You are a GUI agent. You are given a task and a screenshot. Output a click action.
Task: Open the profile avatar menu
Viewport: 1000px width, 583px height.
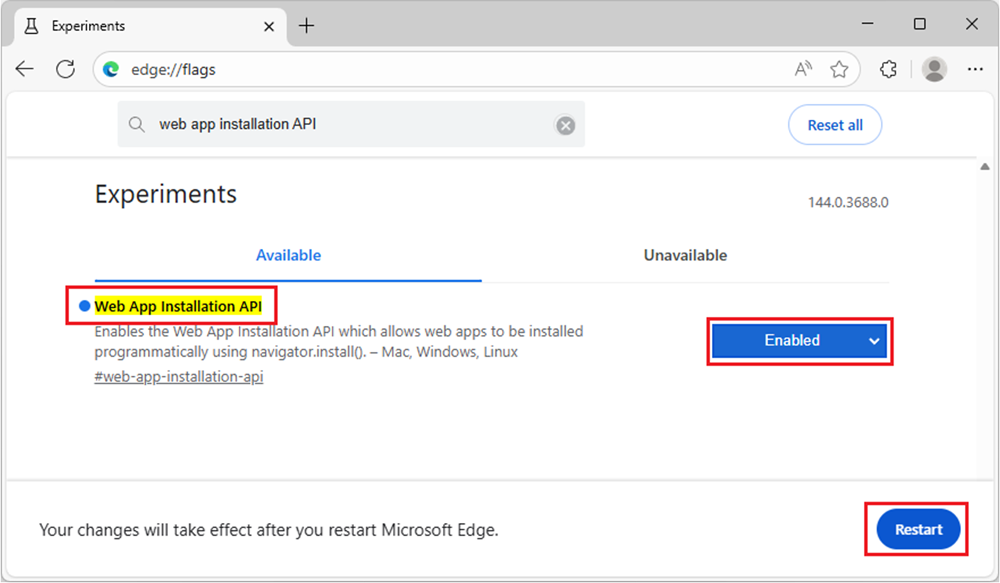coord(933,68)
